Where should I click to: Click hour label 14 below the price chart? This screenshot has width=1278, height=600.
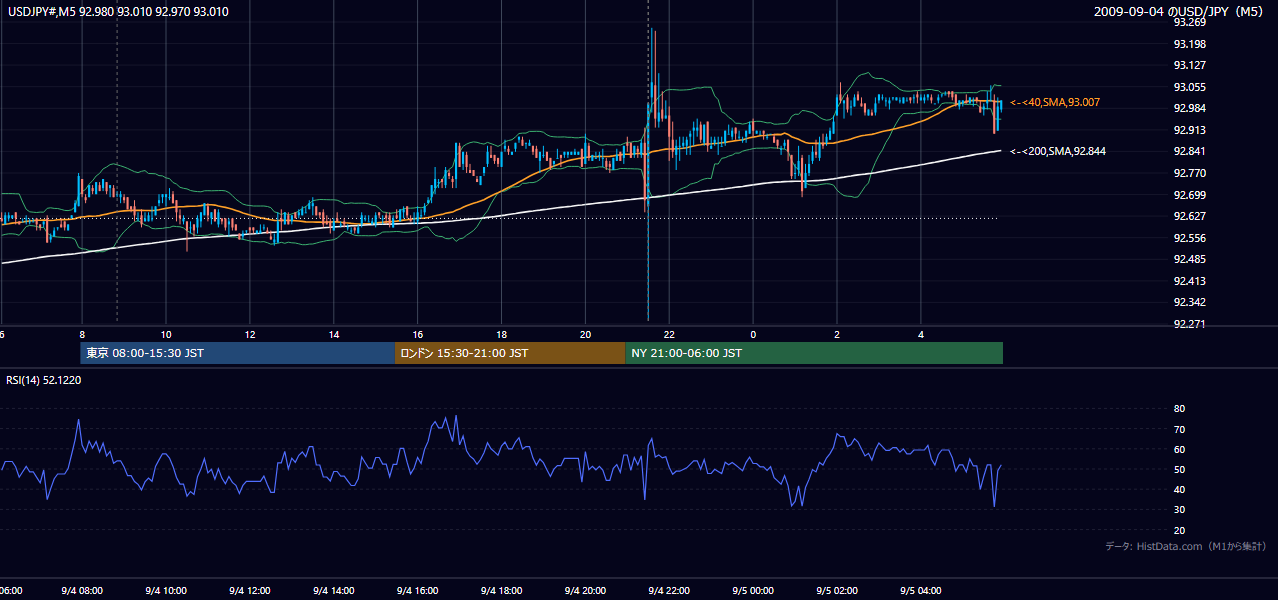[334, 334]
